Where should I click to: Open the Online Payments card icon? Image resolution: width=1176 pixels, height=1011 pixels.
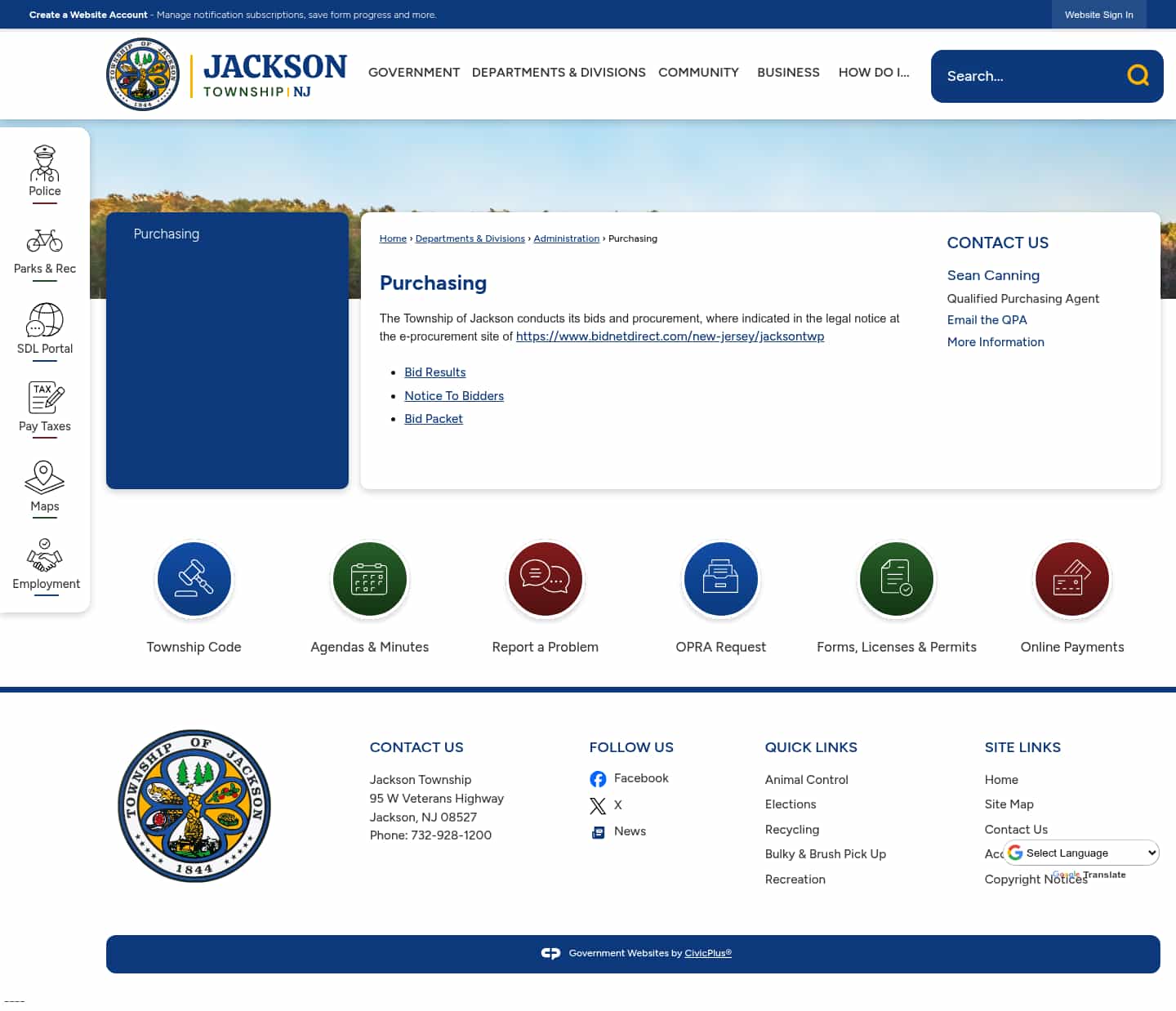(x=1071, y=579)
